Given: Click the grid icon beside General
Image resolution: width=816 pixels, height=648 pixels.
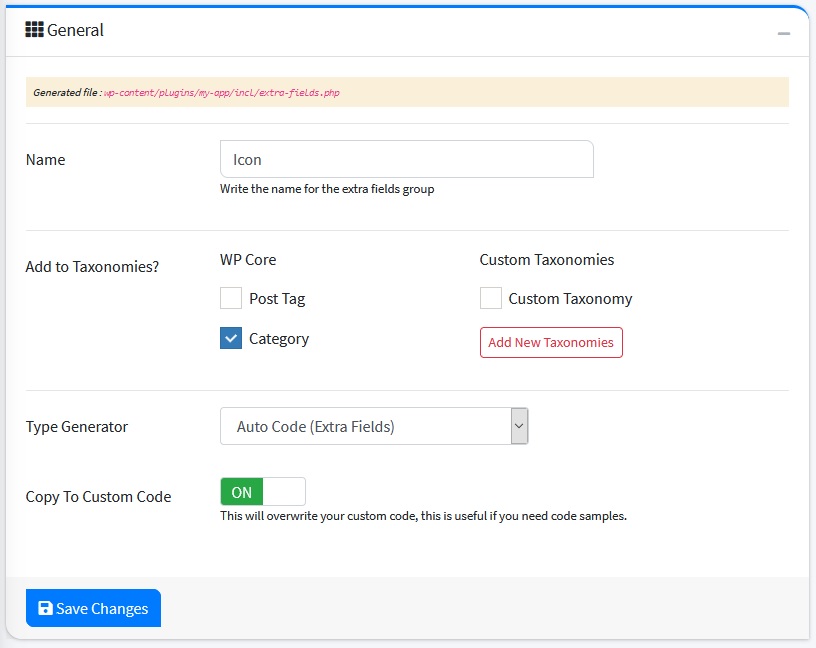Looking at the screenshot, I should click(34, 30).
